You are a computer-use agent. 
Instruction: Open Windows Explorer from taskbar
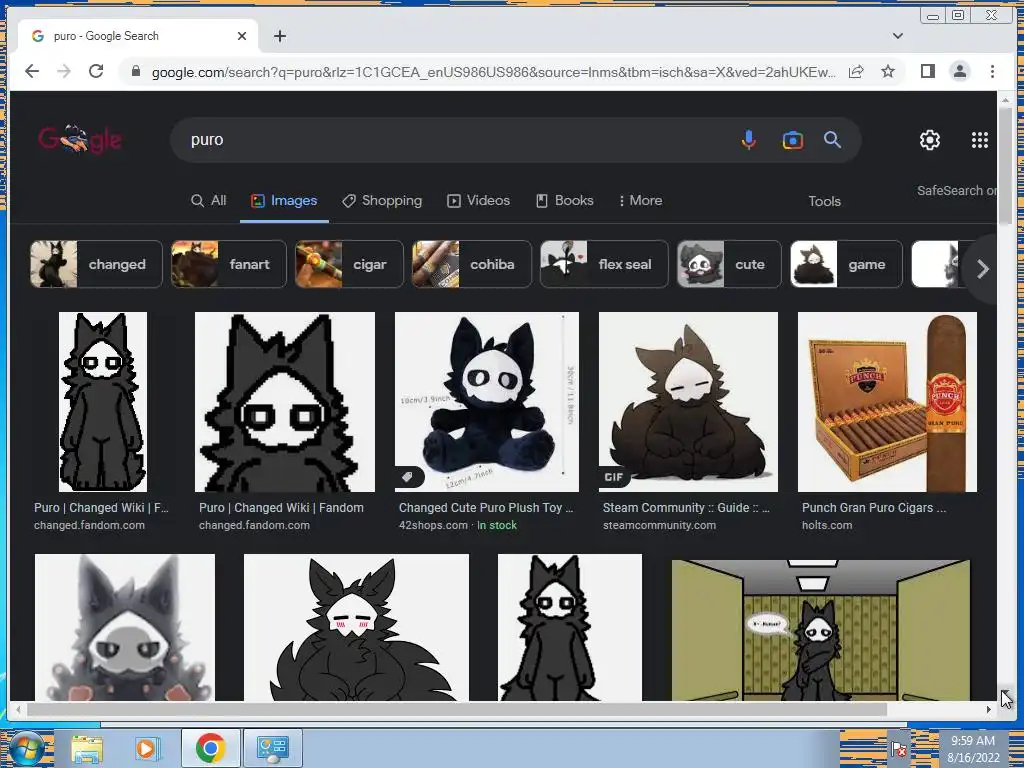click(87, 748)
